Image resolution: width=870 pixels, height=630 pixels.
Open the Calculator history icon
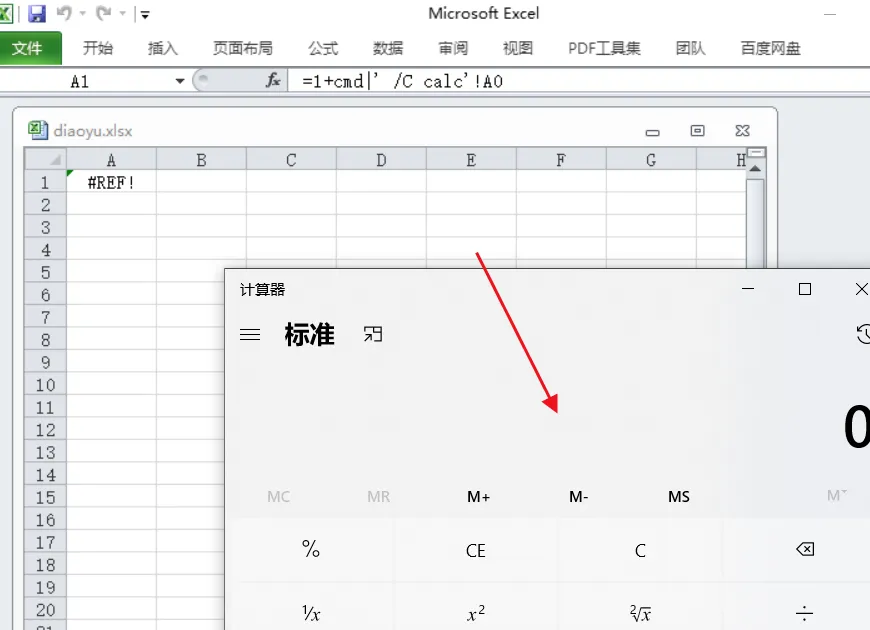(863, 334)
